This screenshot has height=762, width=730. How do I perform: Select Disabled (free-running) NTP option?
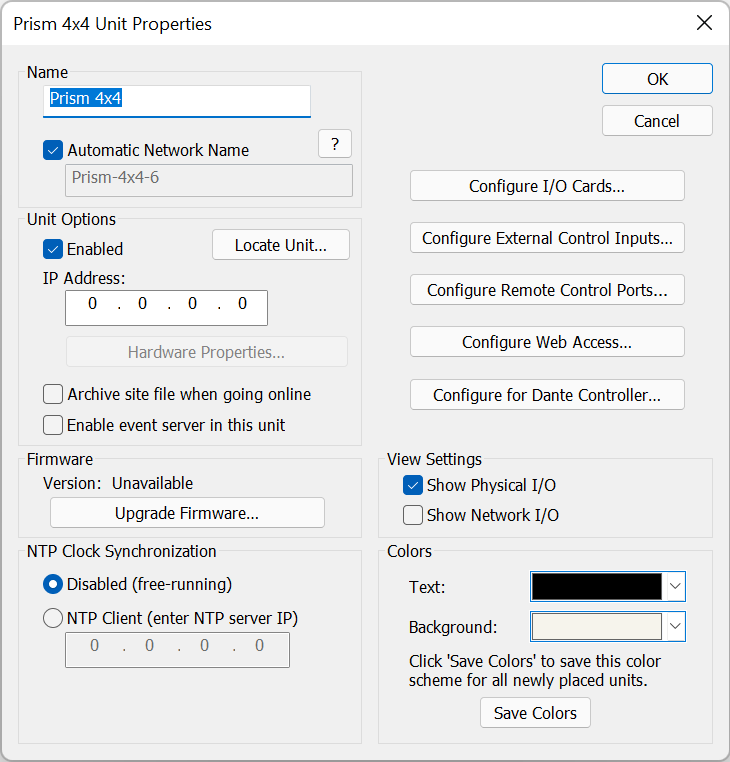click(x=53, y=584)
